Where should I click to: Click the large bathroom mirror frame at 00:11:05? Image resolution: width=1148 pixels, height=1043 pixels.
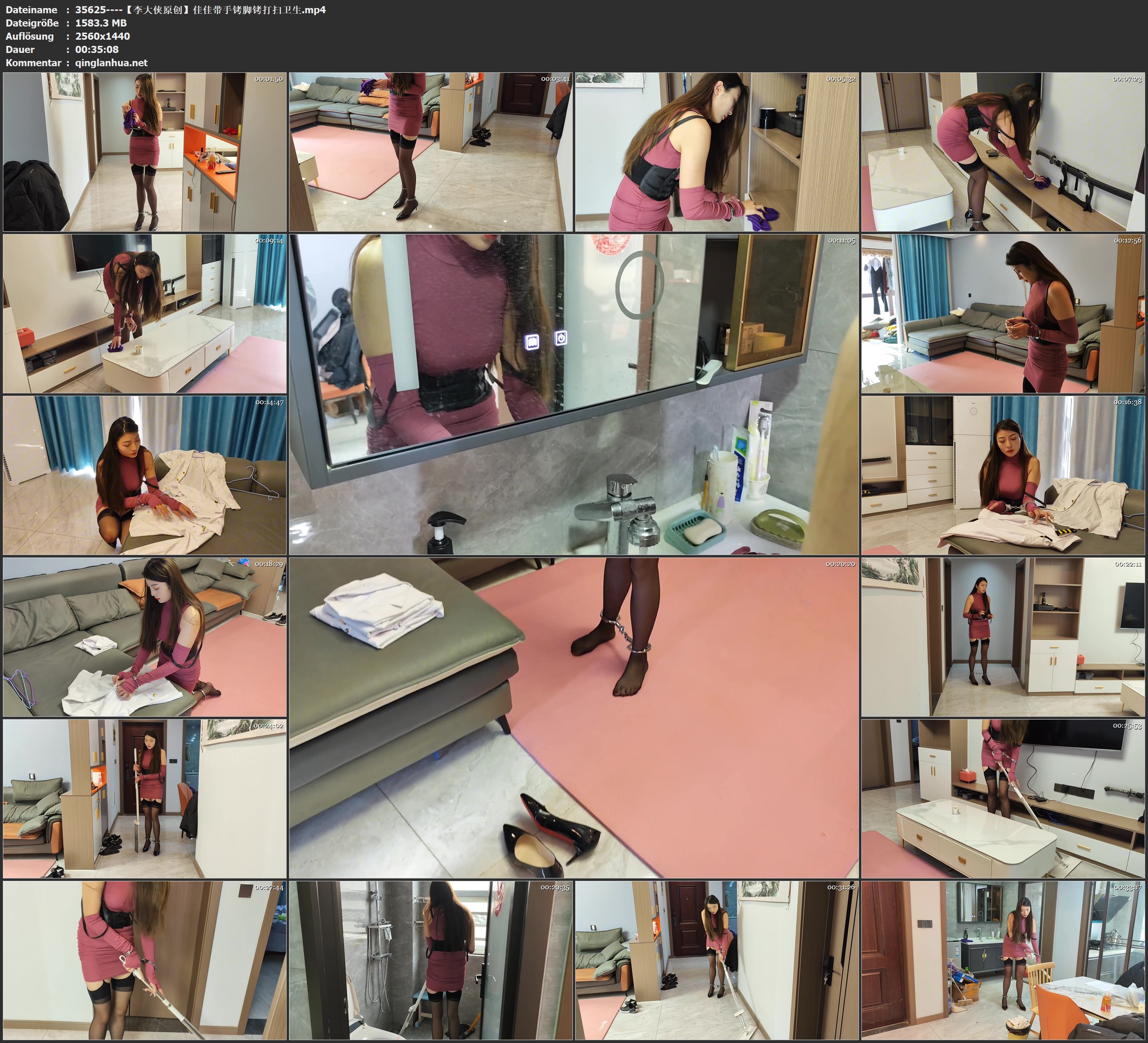coord(573,394)
